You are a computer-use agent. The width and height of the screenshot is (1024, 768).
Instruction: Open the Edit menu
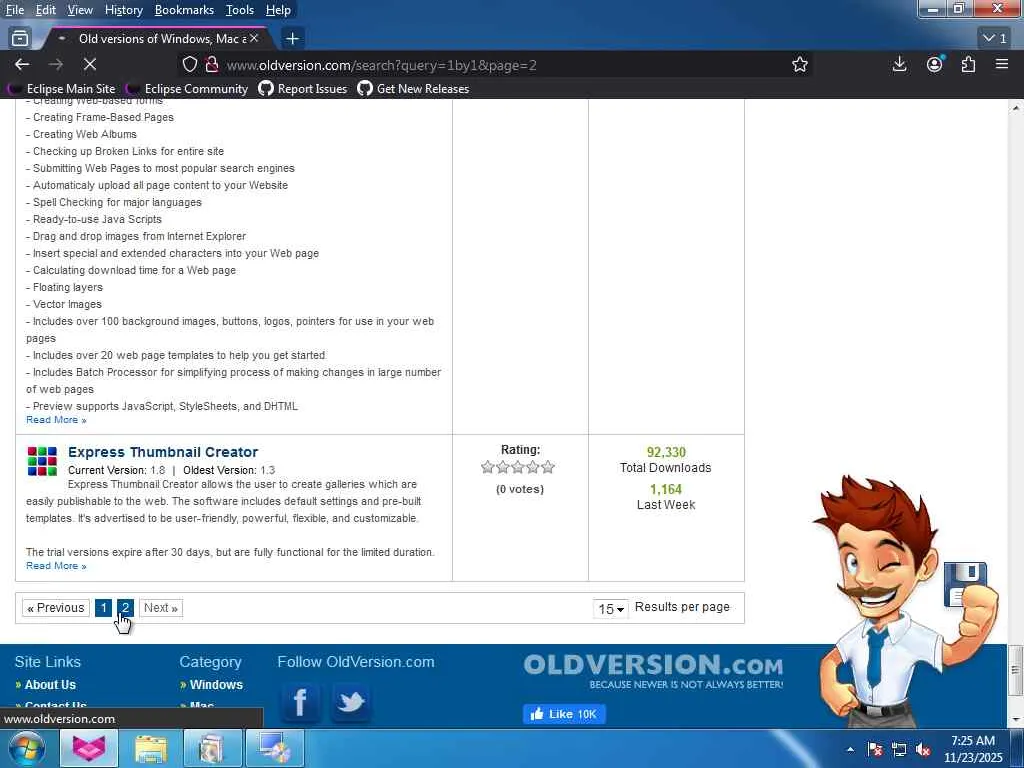pyautogui.click(x=46, y=10)
